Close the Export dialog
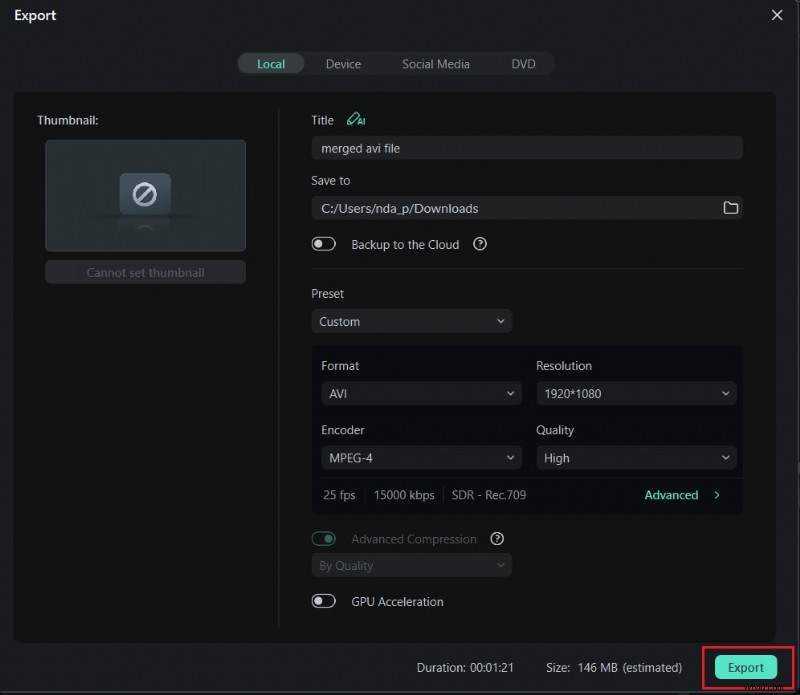Screen dimensions: 800x695 click(777, 15)
